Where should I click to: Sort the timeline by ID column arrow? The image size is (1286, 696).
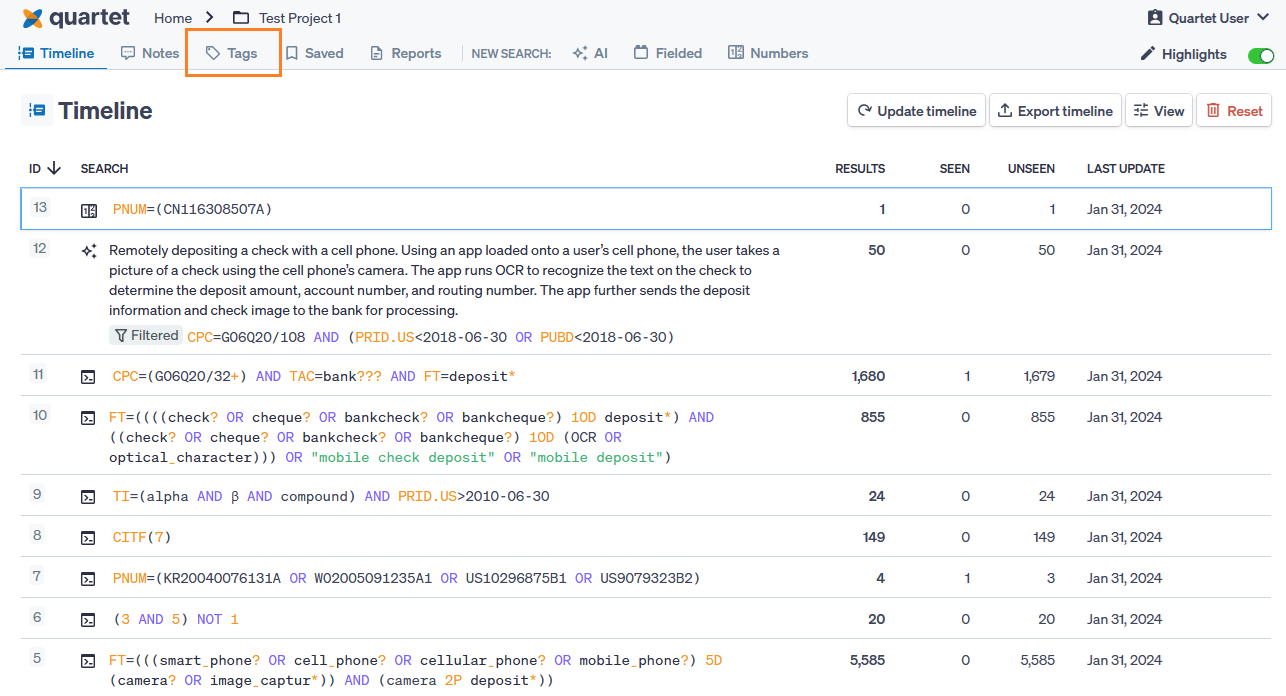point(54,169)
